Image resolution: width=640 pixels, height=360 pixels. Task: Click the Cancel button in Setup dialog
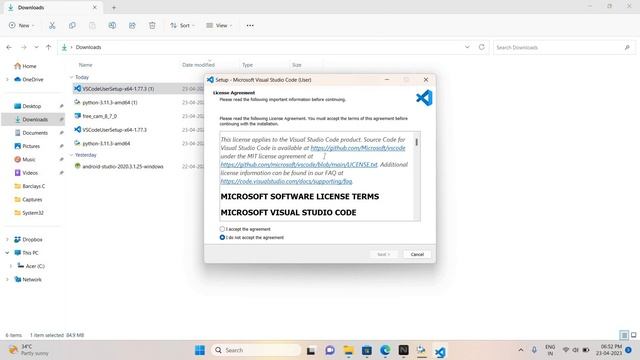click(417, 254)
